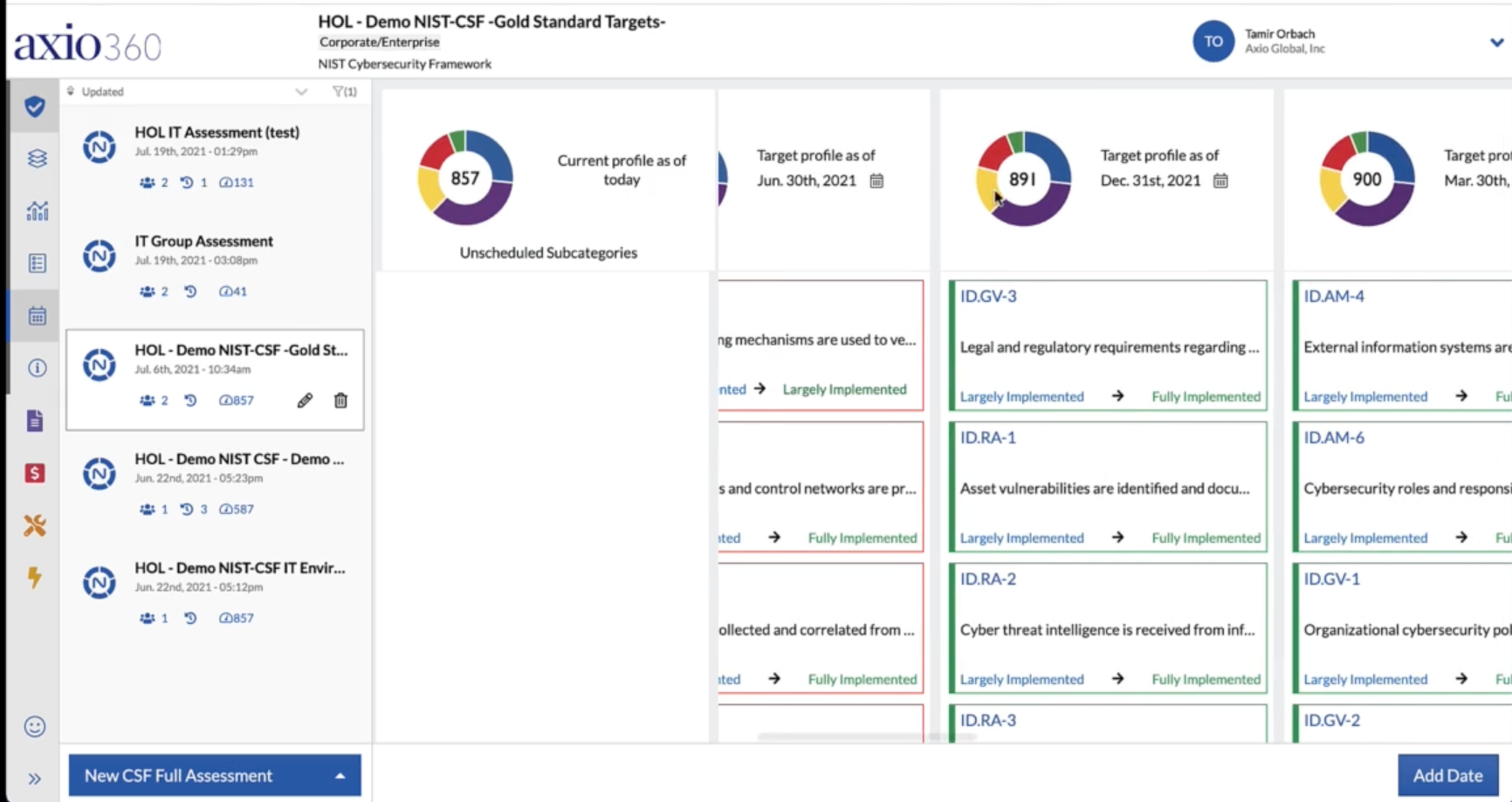The width and height of the screenshot is (1512, 802).
Task: Click the Add Date button
Action: pos(1447,775)
